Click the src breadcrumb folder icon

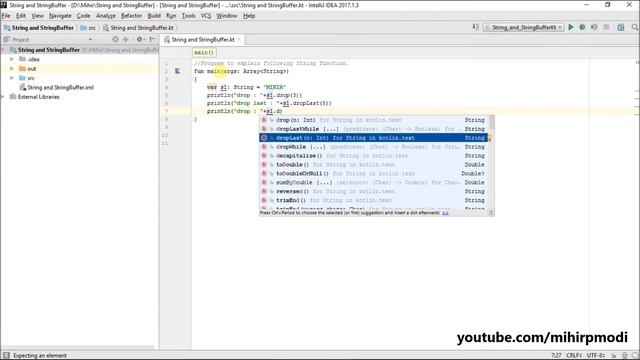[84, 28]
